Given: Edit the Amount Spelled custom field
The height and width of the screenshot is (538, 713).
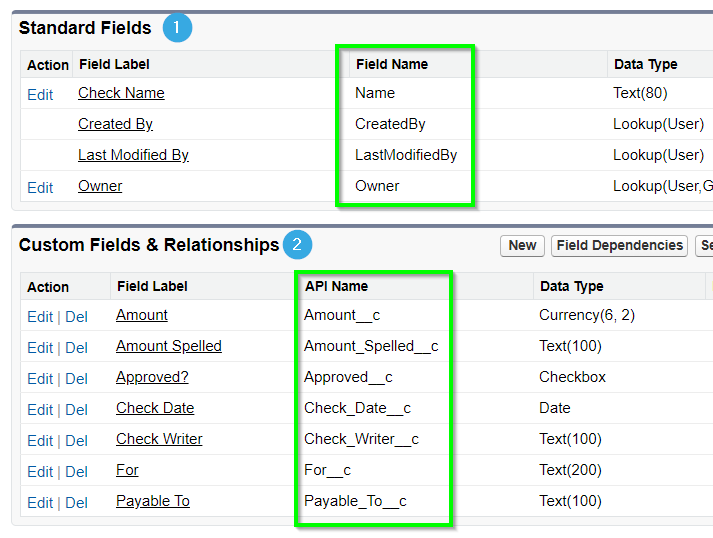Looking at the screenshot, I should (x=40, y=347).
